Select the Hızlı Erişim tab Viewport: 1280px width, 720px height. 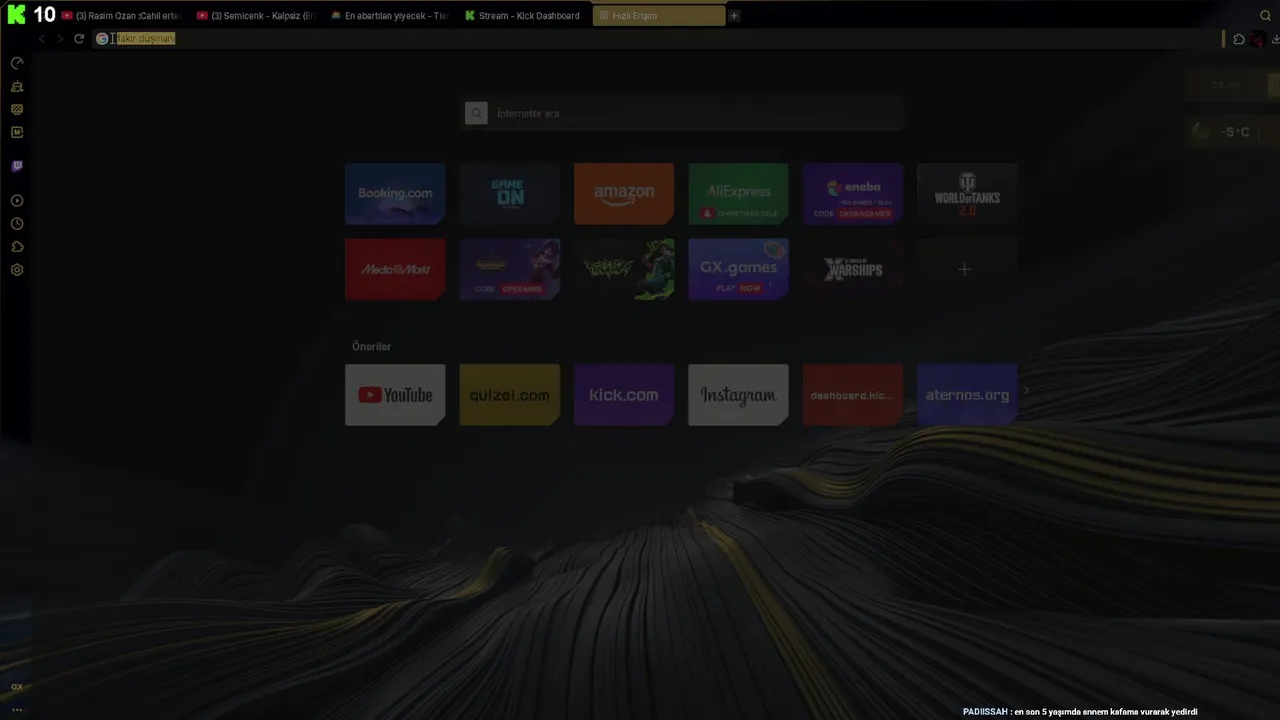coord(659,16)
